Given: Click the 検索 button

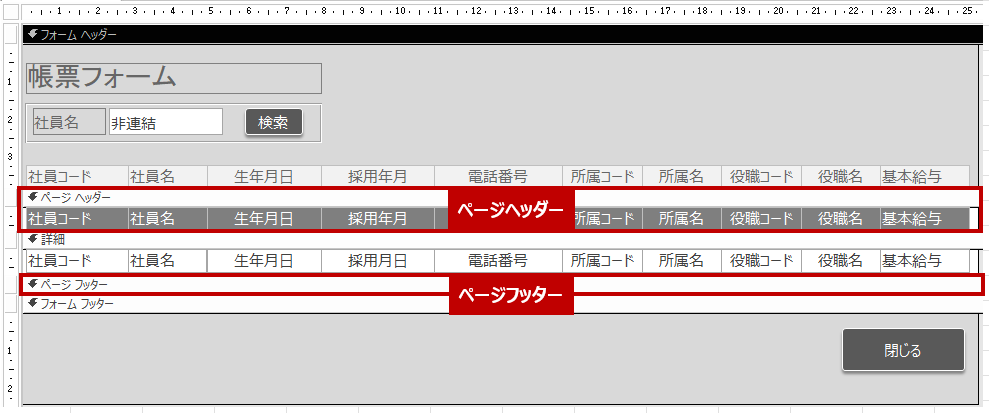Looking at the screenshot, I should pyautogui.click(x=273, y=122).
